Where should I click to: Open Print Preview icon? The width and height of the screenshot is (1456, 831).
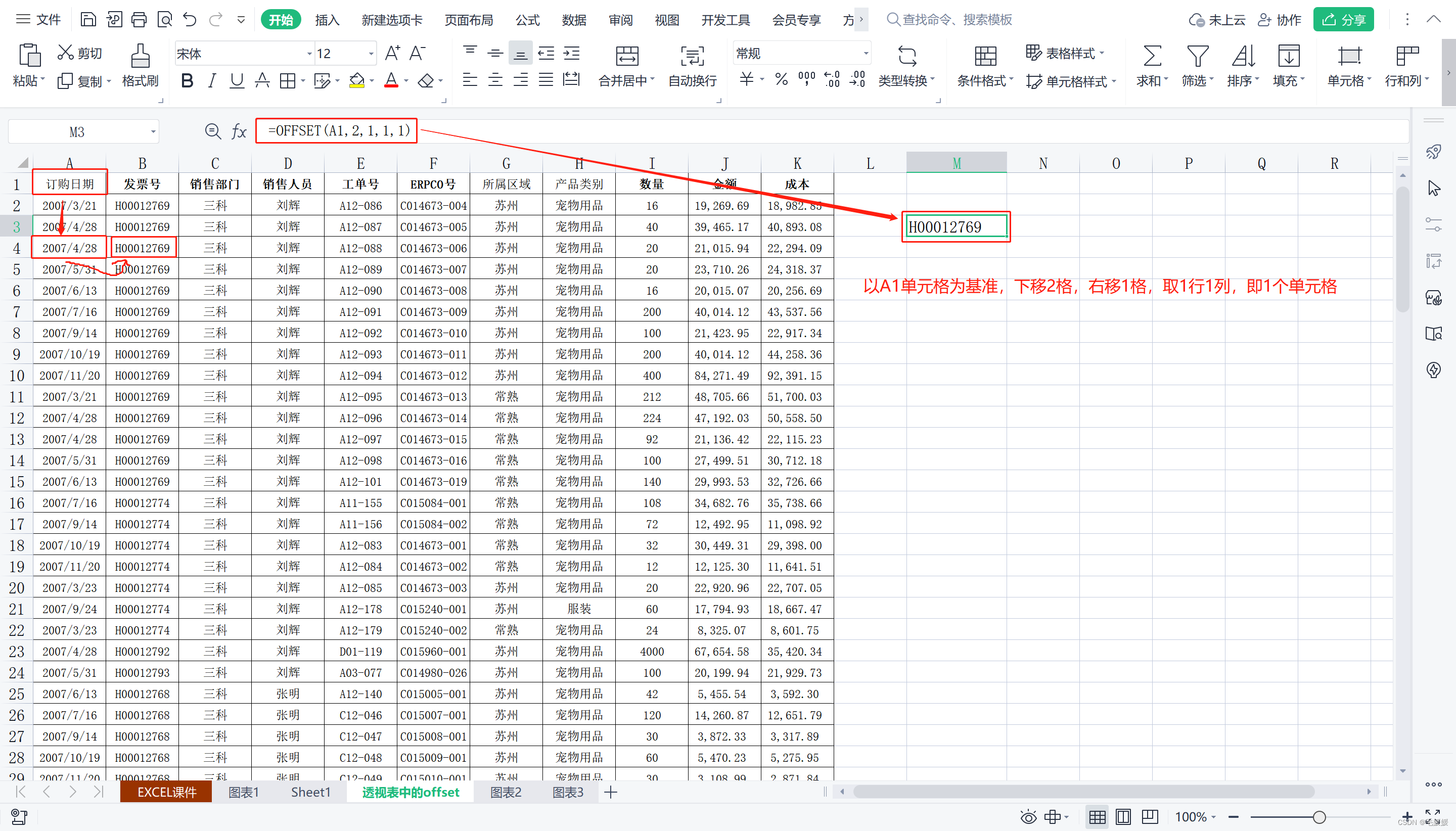coord(164,19)
